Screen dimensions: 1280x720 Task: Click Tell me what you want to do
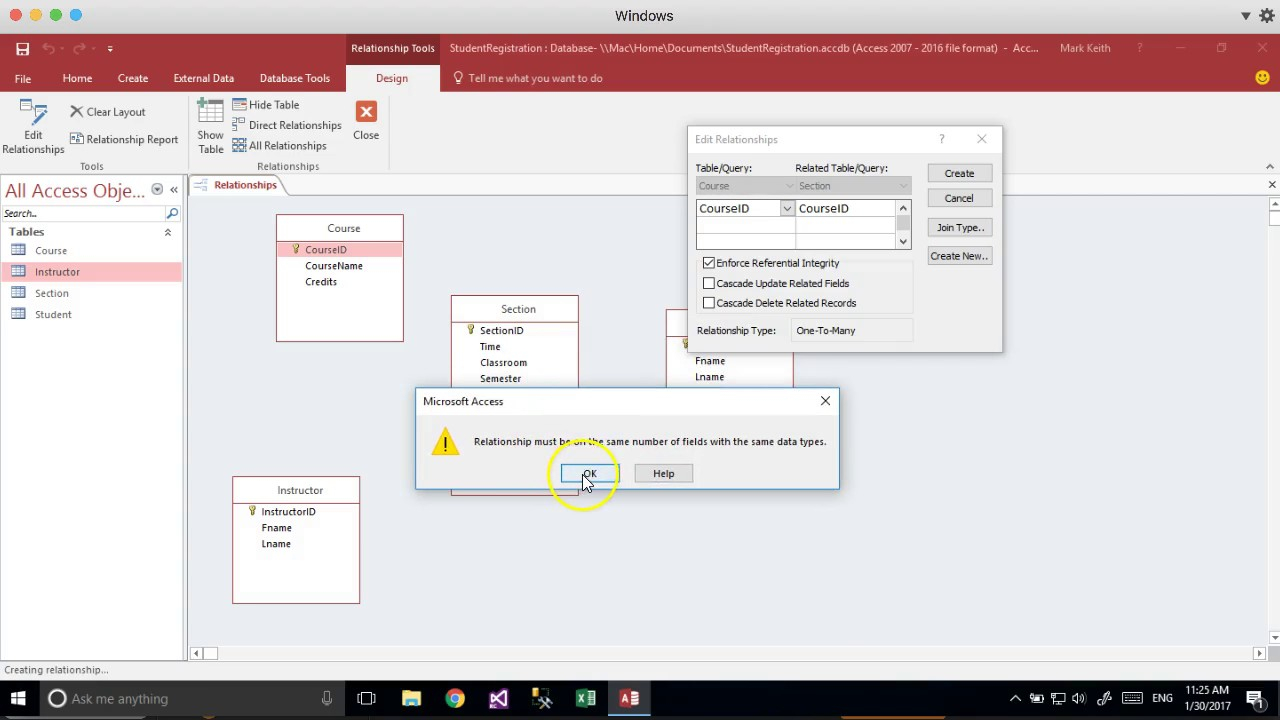coord(535,78)
